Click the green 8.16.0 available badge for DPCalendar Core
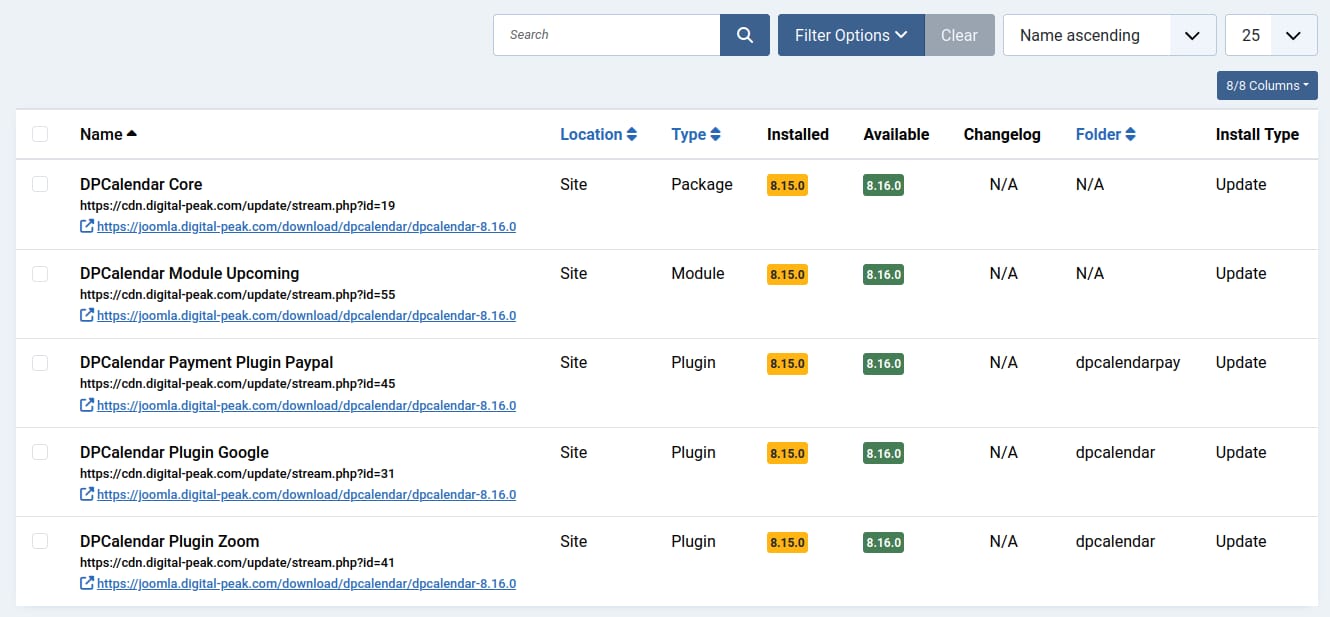 [x=883, y=185]
